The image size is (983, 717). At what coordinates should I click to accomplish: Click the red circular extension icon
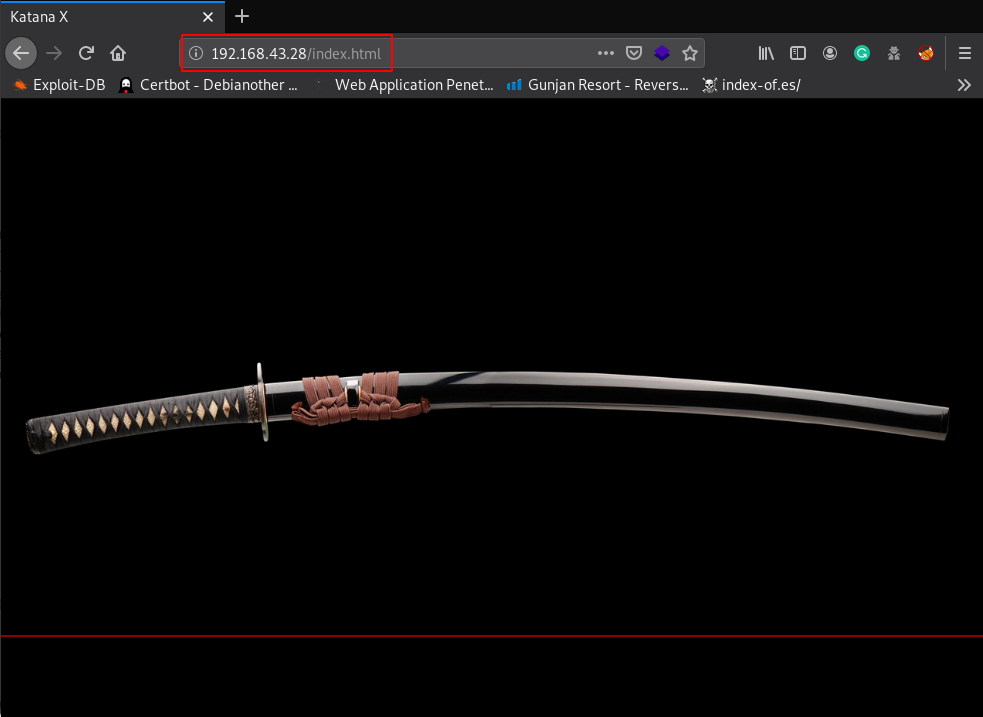pyautogui.click(x=926, y=53)
